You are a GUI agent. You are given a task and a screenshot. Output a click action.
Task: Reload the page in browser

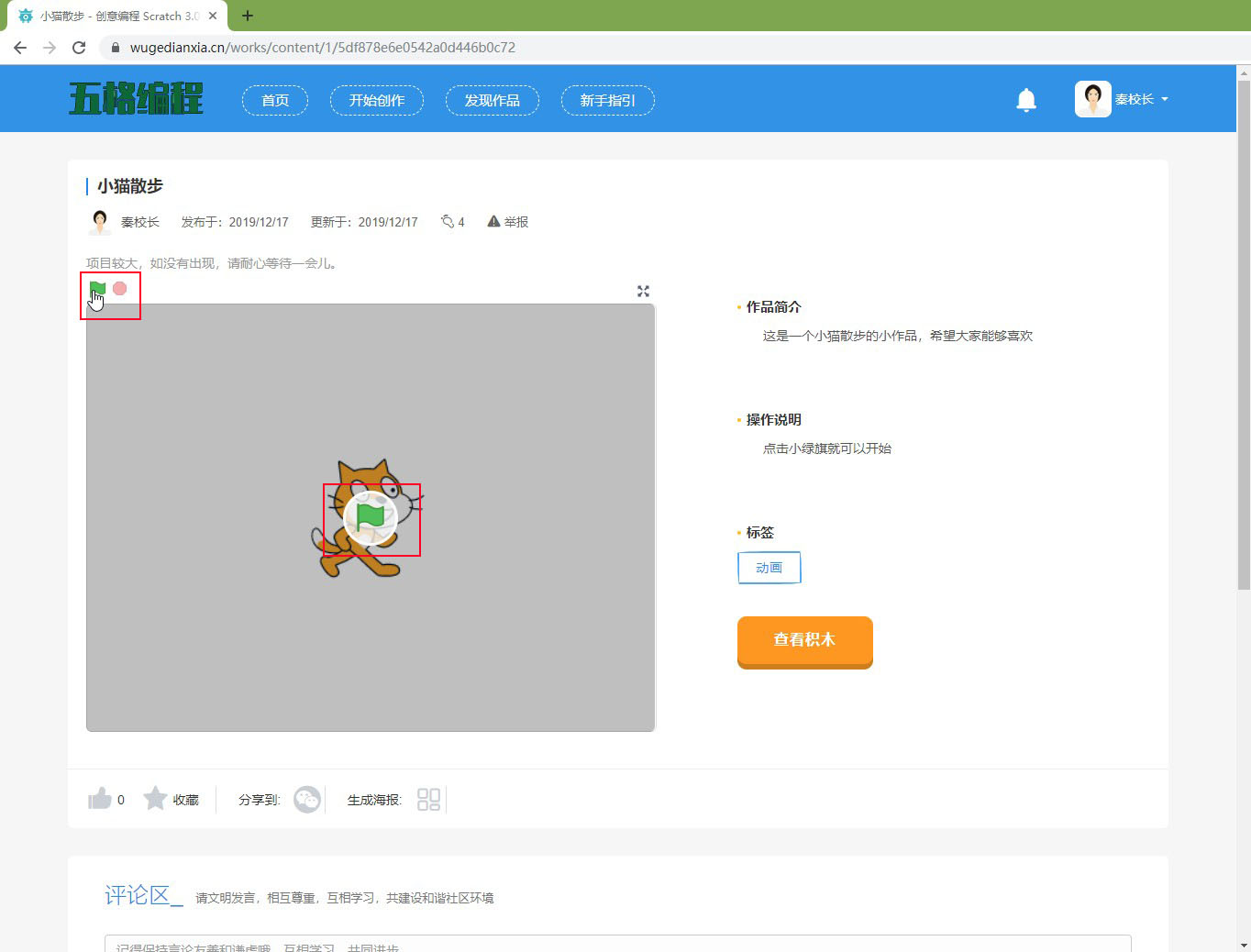click(x=79, y=48)
